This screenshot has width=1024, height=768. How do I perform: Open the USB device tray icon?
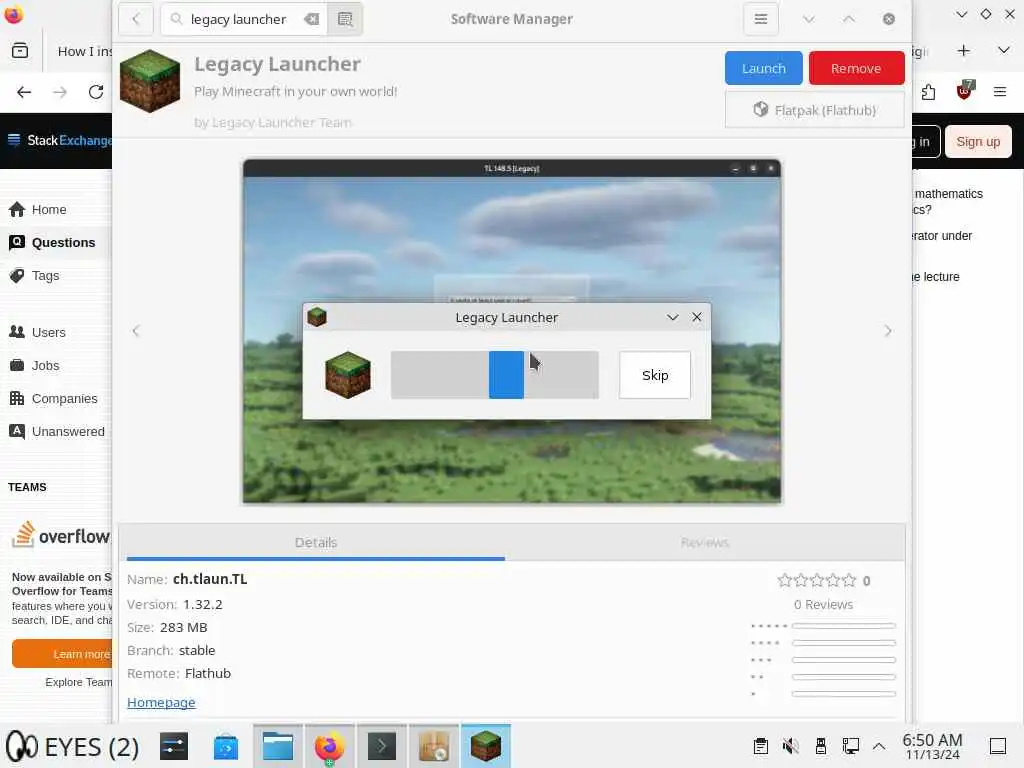point(821,746)
